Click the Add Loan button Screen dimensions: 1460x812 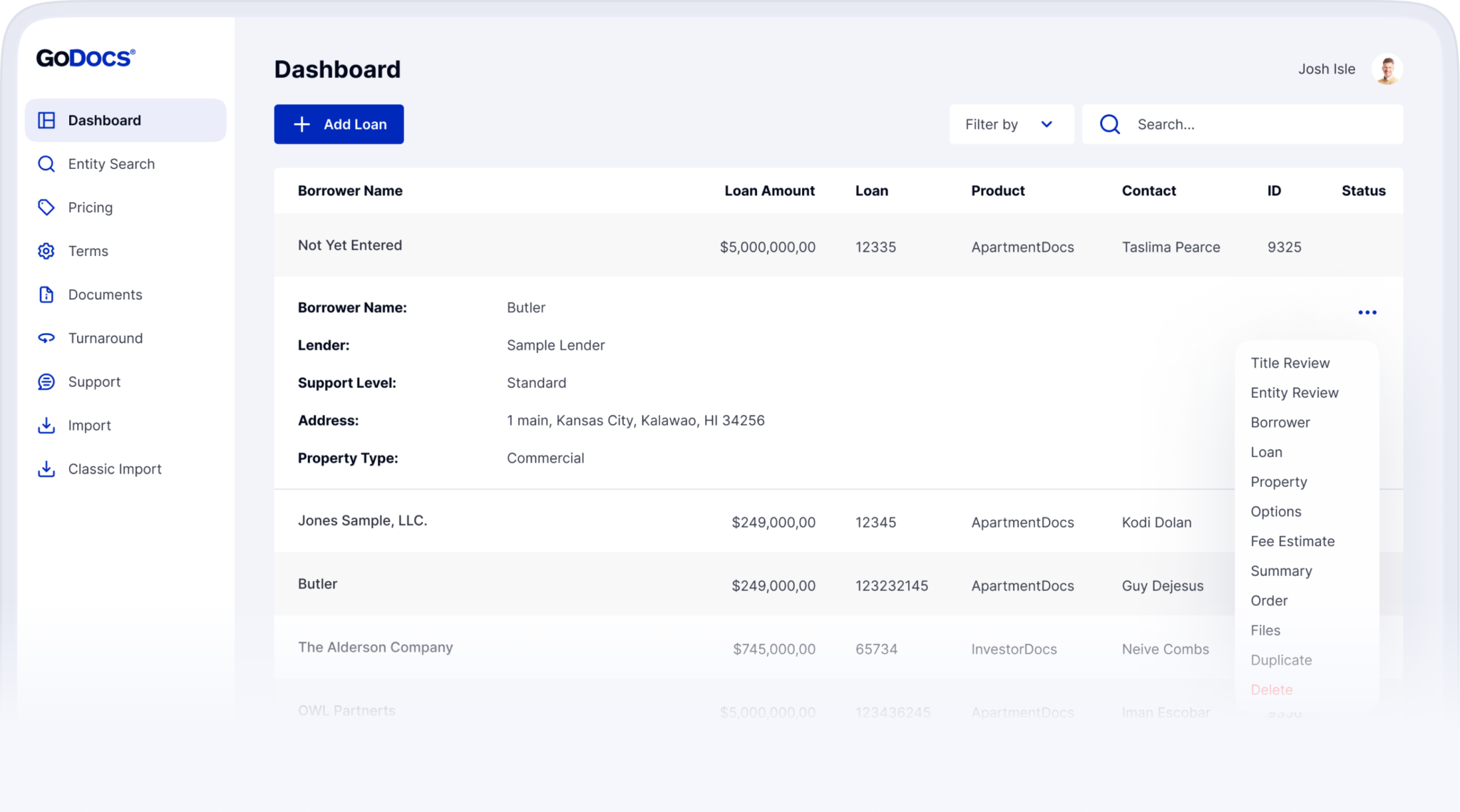[x=339, y=124]
